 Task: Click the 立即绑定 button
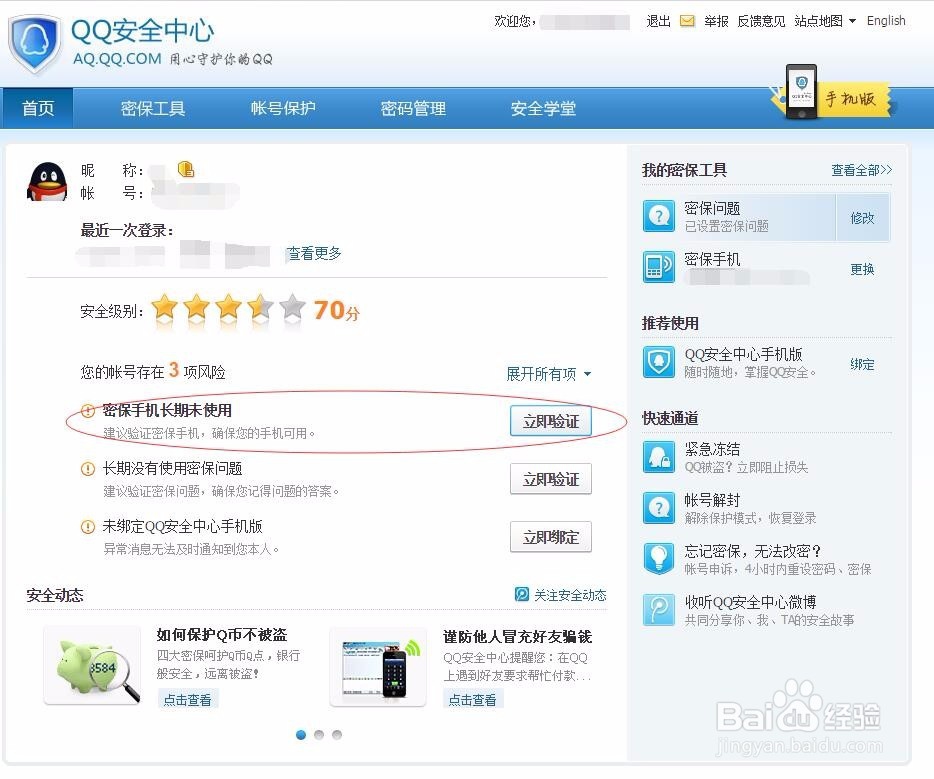(550, 537)
